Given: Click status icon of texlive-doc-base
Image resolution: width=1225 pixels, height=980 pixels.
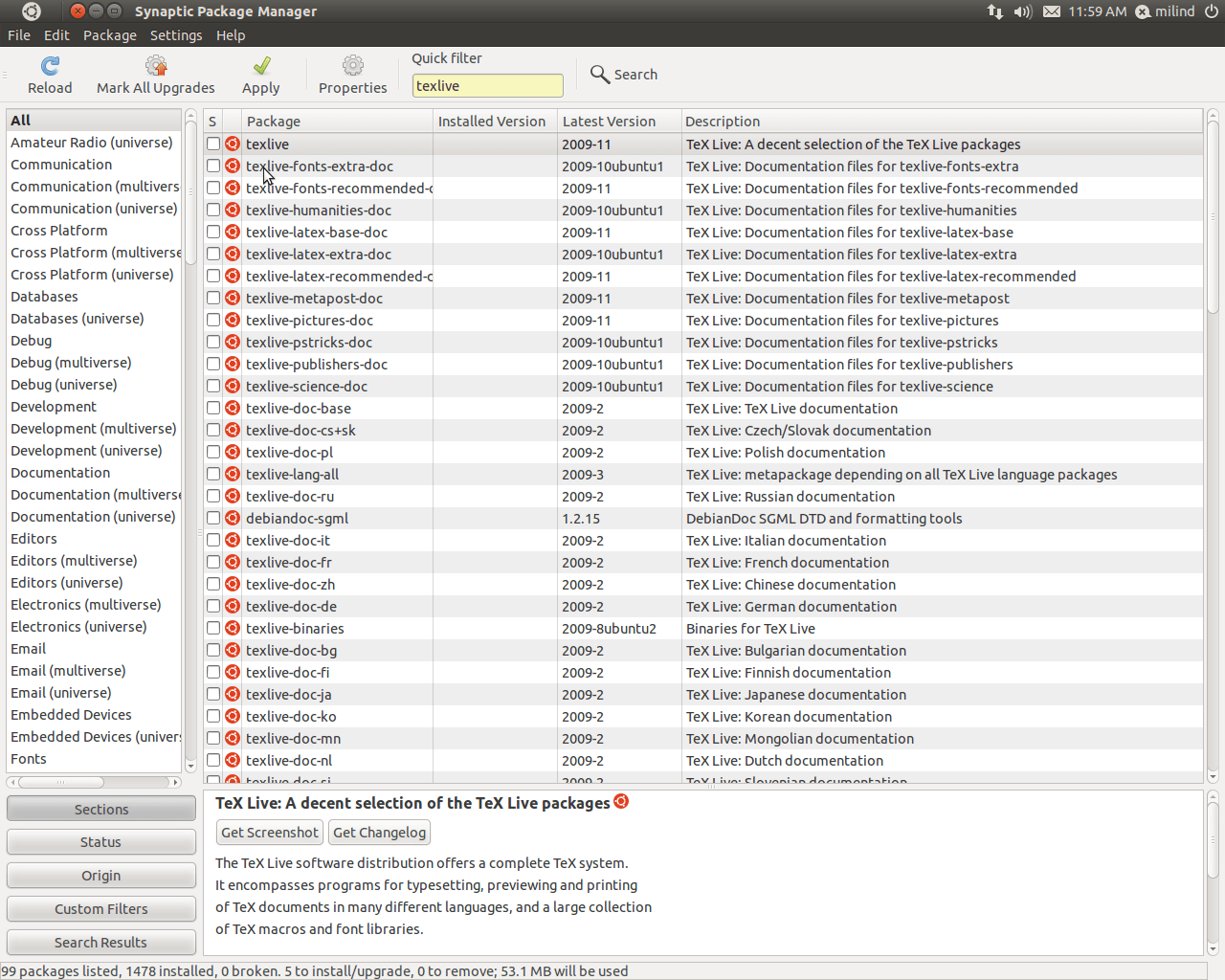Looking at the screenshot, I should (233, 408).
